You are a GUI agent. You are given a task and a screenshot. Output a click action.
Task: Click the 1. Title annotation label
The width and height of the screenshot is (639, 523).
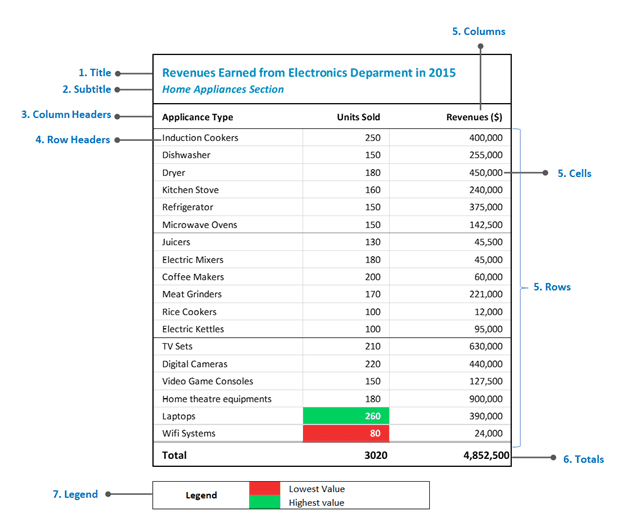95,73
